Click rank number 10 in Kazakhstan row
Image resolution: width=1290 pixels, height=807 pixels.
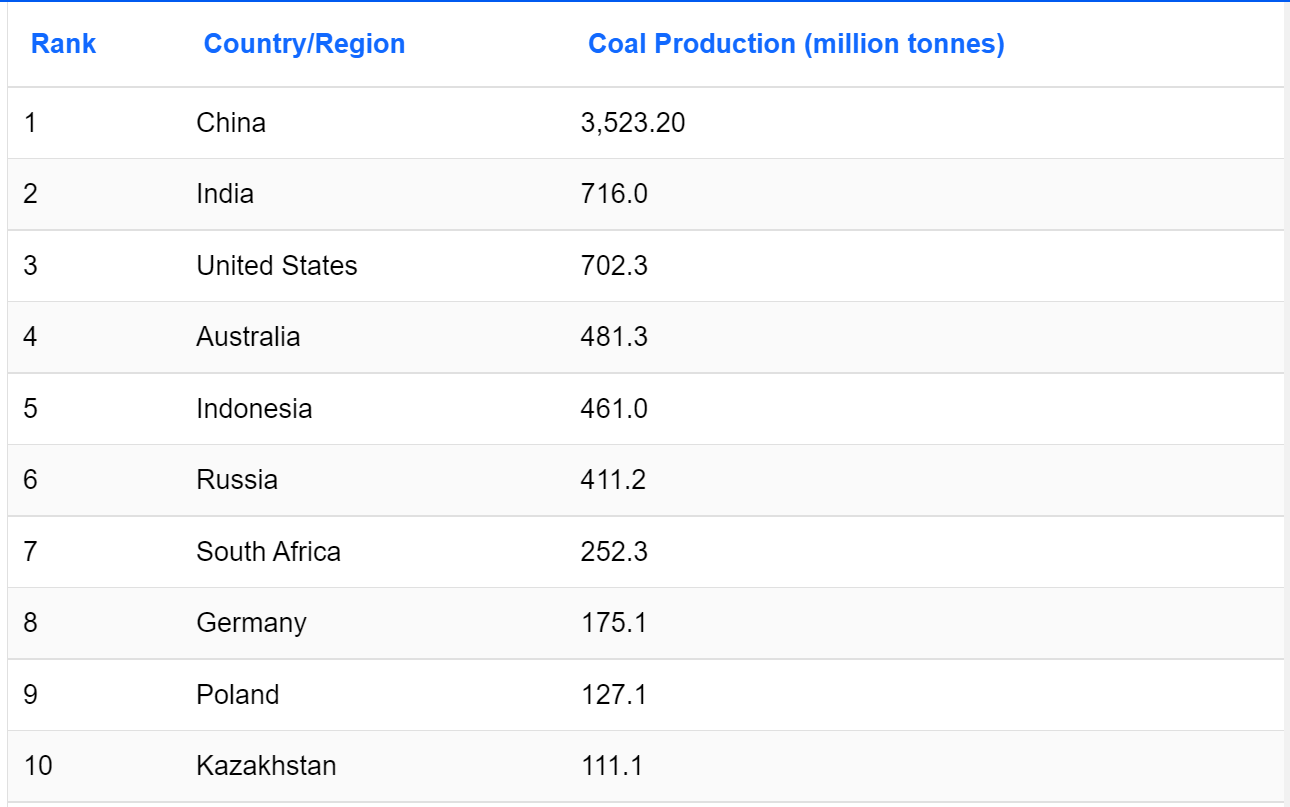point(38,766)
